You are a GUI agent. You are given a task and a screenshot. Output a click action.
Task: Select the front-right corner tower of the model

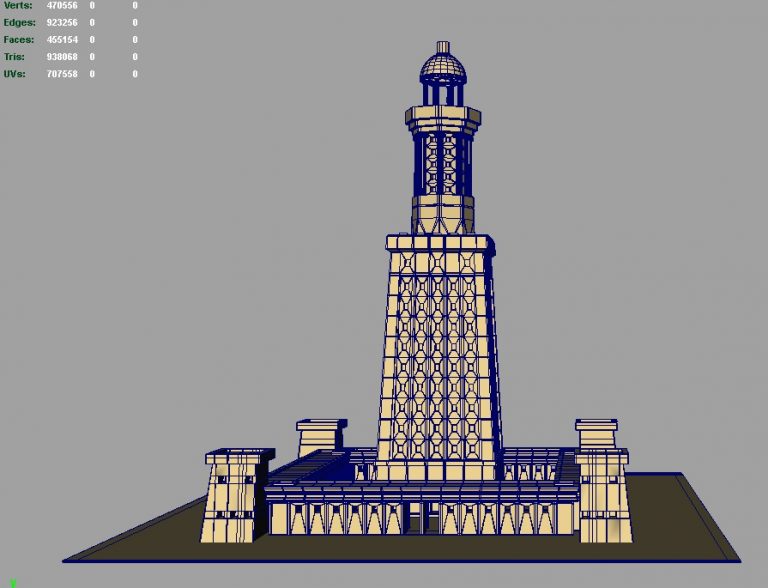(604, 496)
